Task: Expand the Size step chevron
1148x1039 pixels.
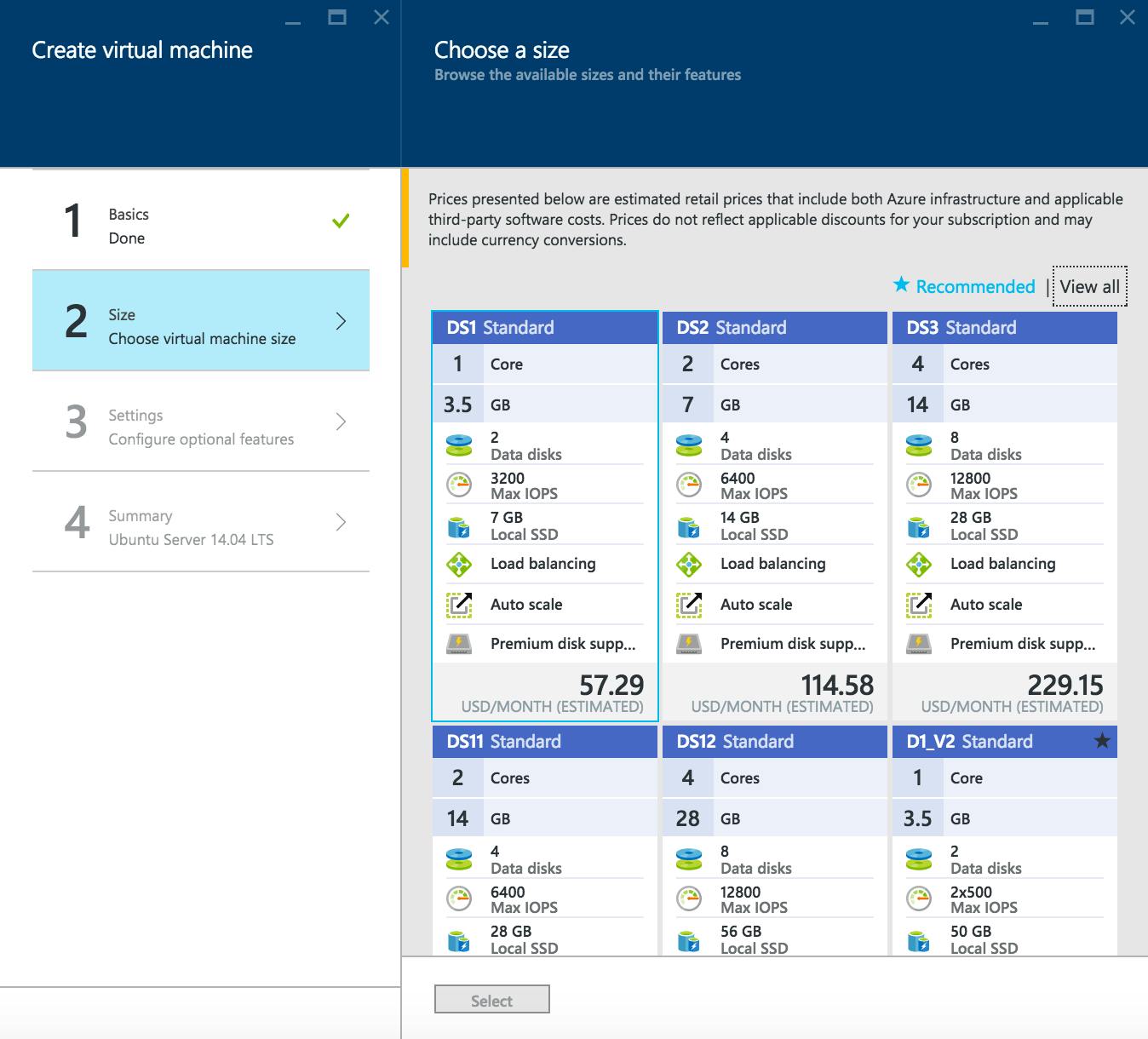Action: (x=341, y=321)
